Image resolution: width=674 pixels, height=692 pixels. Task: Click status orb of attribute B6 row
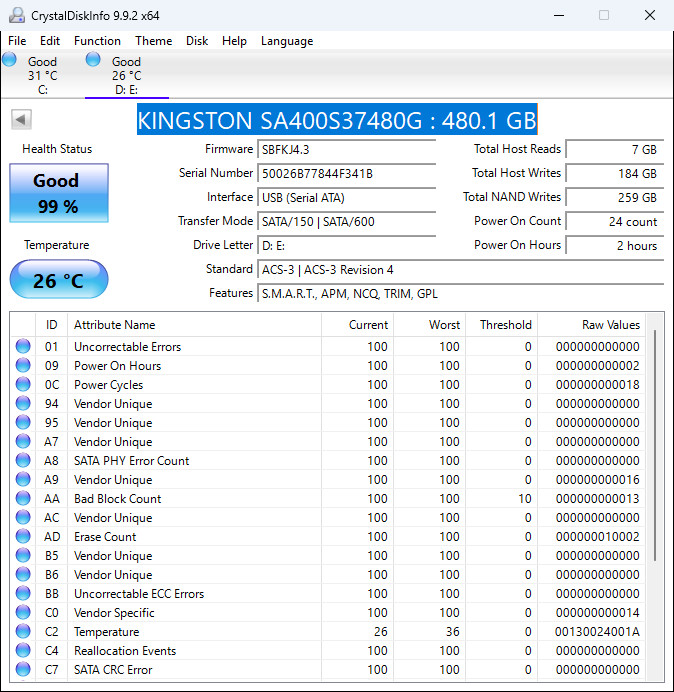[x=23, y=574]
